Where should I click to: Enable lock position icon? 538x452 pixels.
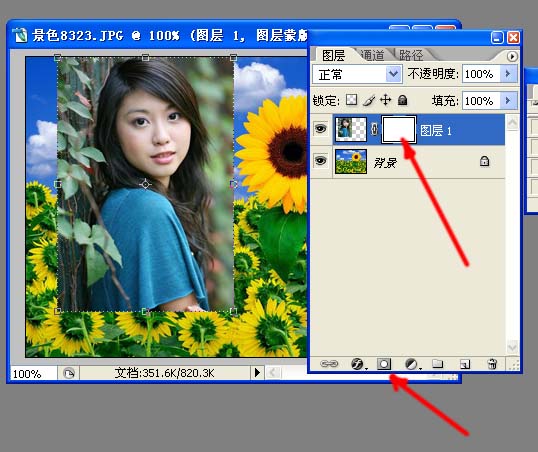tap(386, 100)
